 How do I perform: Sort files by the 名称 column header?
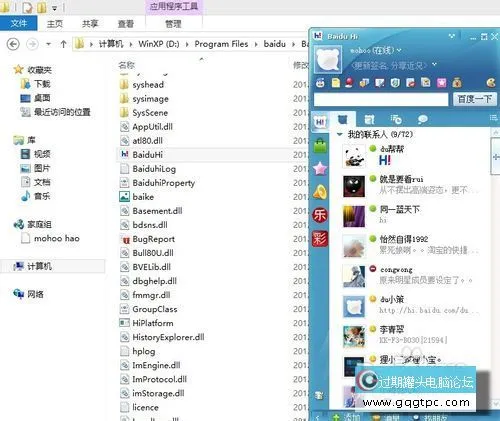coord(127,65)
